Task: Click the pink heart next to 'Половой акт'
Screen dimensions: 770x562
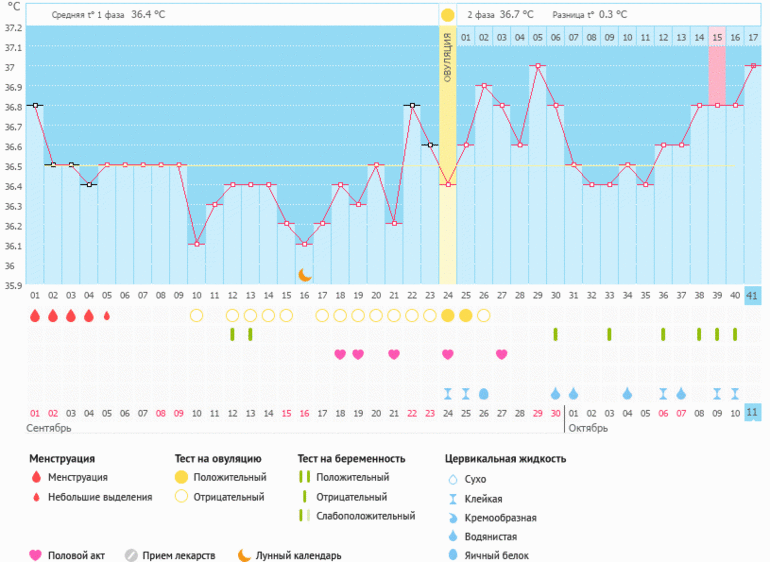Action: point(36,555)
